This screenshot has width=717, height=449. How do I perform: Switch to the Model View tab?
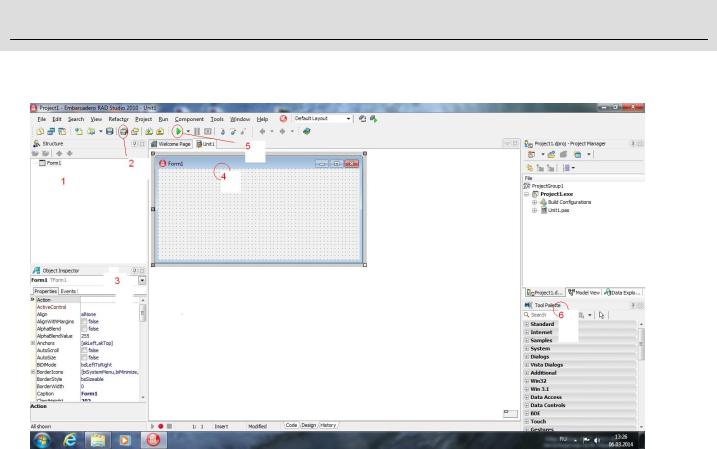[x=583, y=293]
